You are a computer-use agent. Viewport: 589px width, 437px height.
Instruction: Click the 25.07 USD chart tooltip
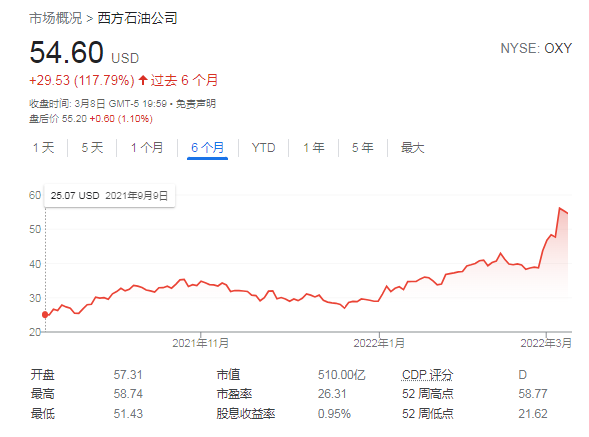(110, 195)
